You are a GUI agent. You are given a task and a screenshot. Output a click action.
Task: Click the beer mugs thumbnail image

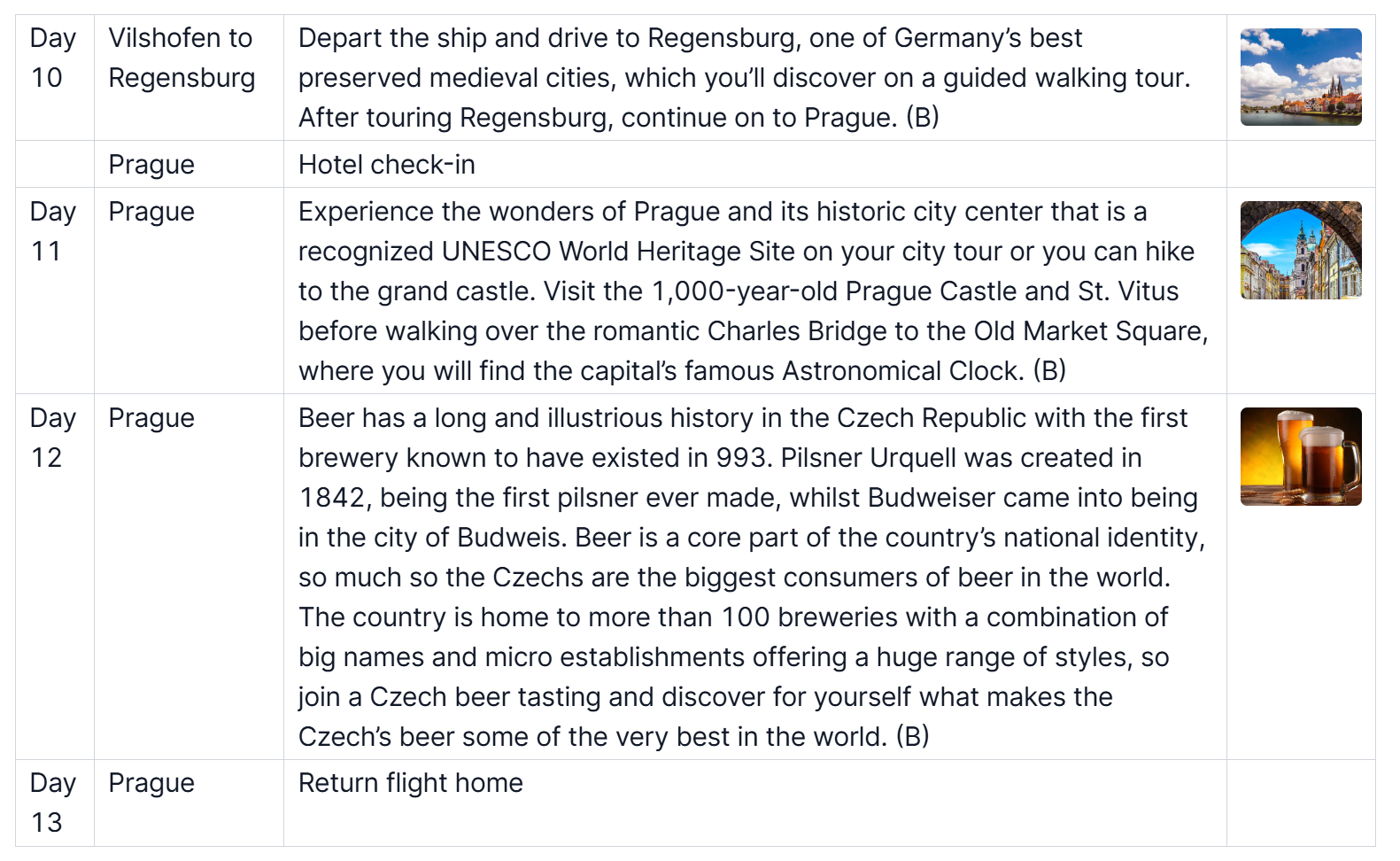click(x=1300, y=456)
